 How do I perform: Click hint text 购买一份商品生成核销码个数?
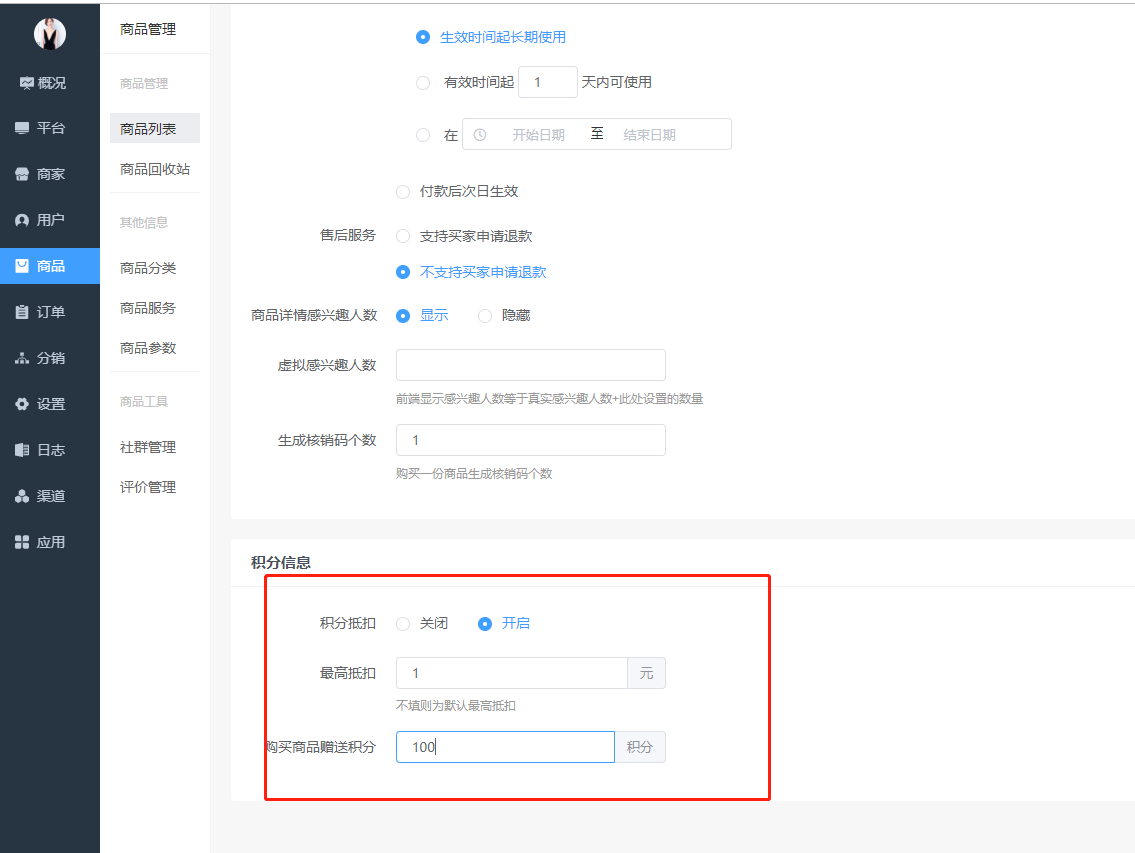tap(474, 474)
